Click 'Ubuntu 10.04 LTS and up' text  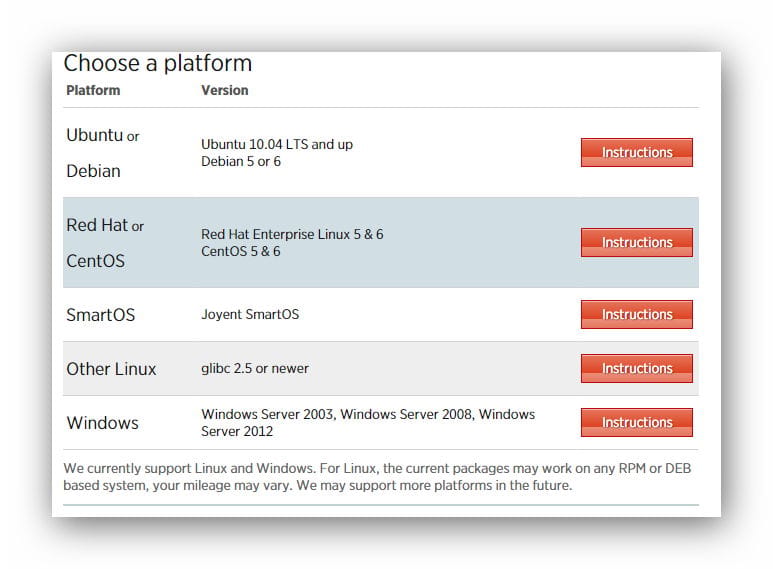pos(277,144)
